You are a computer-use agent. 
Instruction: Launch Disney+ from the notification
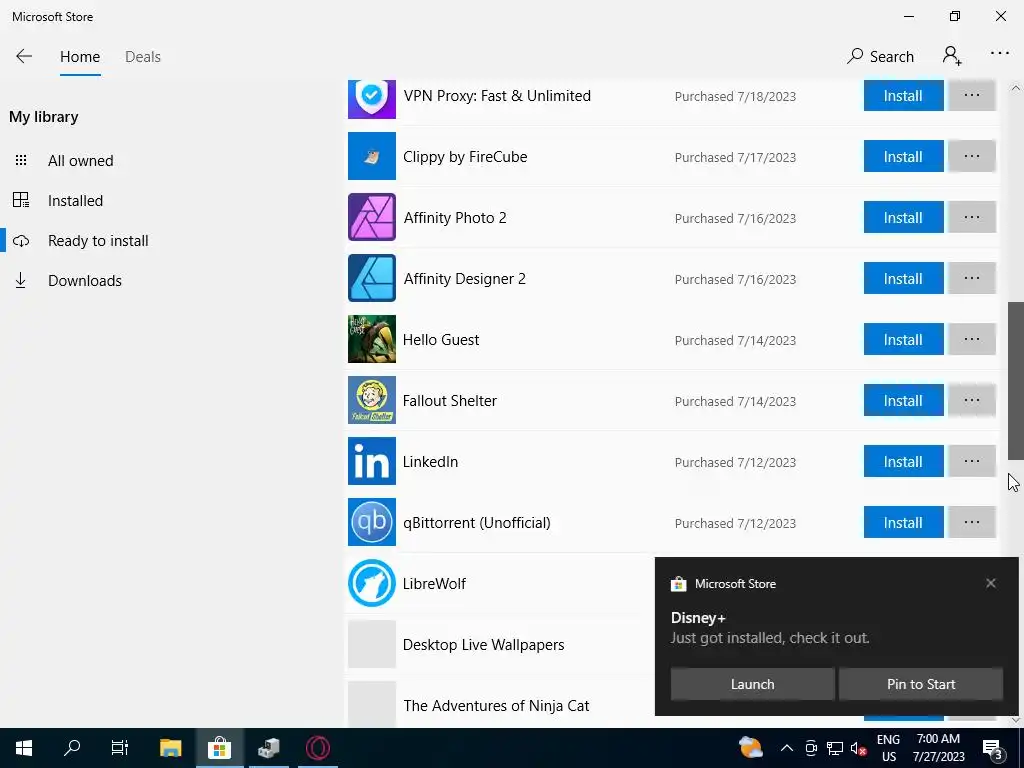coord(752,684)
